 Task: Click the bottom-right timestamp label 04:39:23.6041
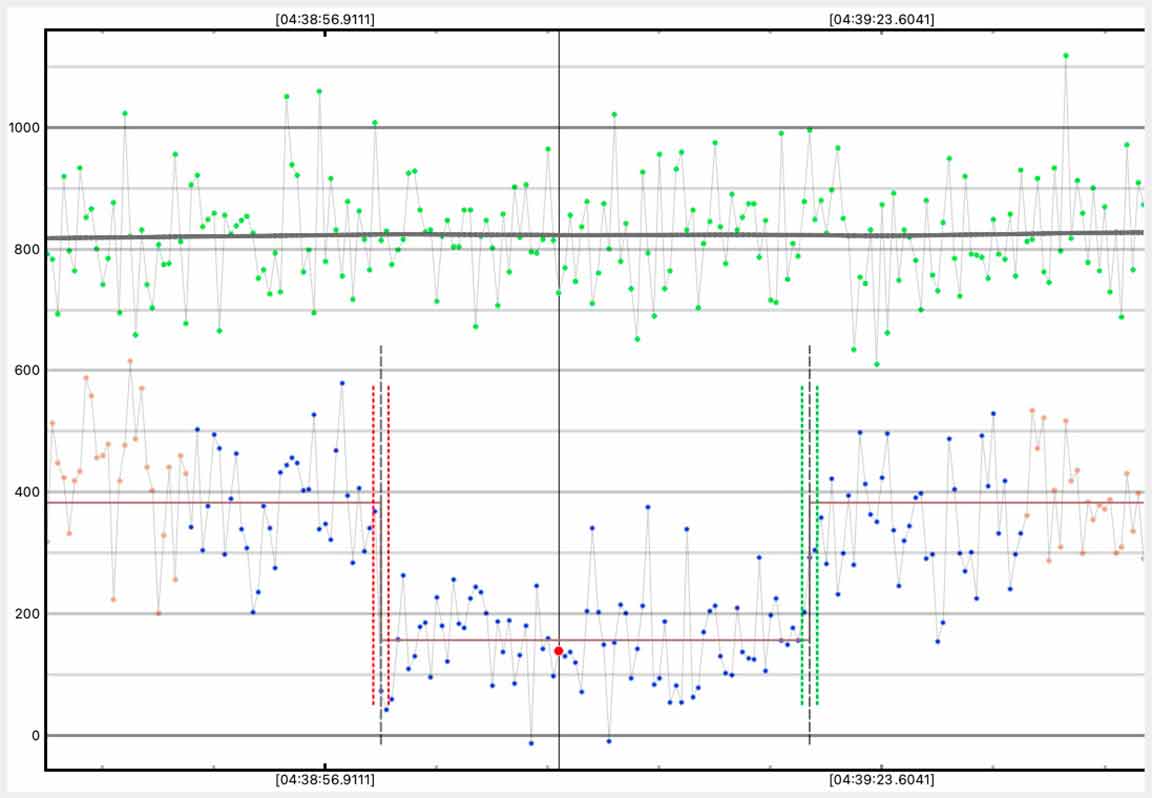[x=882, y=780]
